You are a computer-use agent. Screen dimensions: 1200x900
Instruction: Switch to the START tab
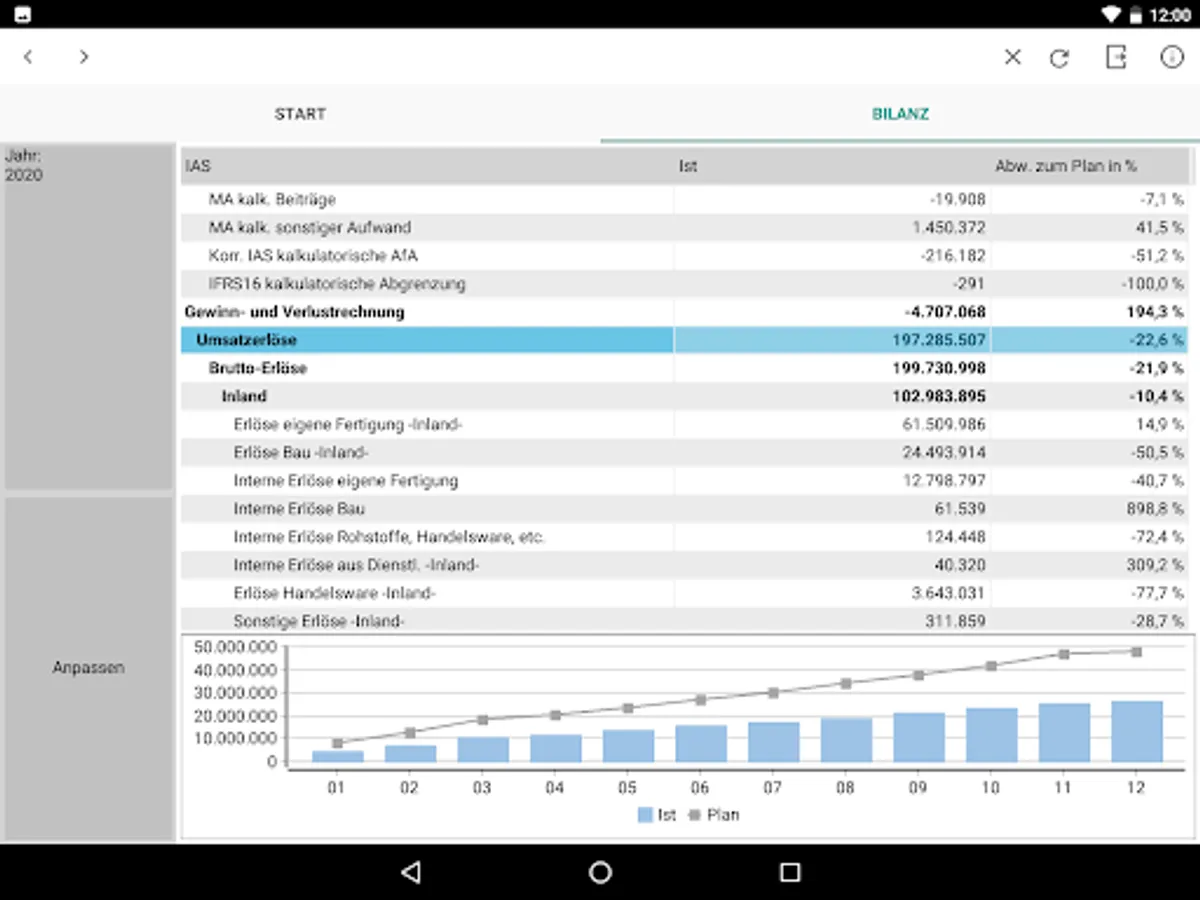coord(299,114)
